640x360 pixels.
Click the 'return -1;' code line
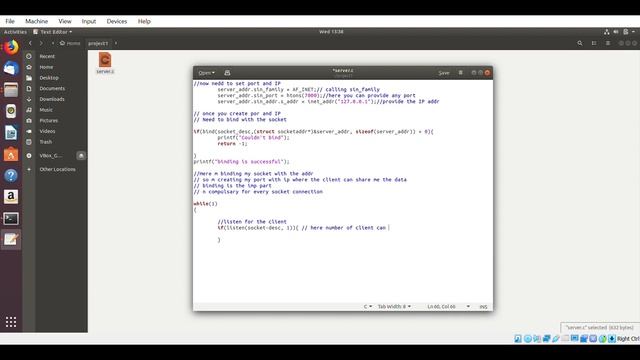232,144
